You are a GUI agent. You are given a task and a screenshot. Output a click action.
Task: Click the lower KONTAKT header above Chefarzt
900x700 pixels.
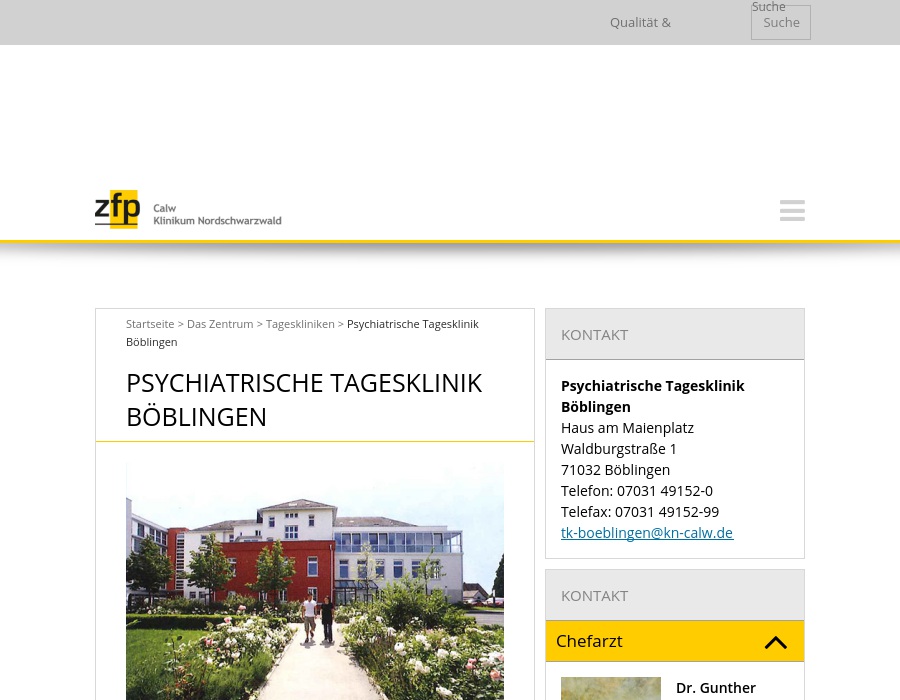click(674, 595)
